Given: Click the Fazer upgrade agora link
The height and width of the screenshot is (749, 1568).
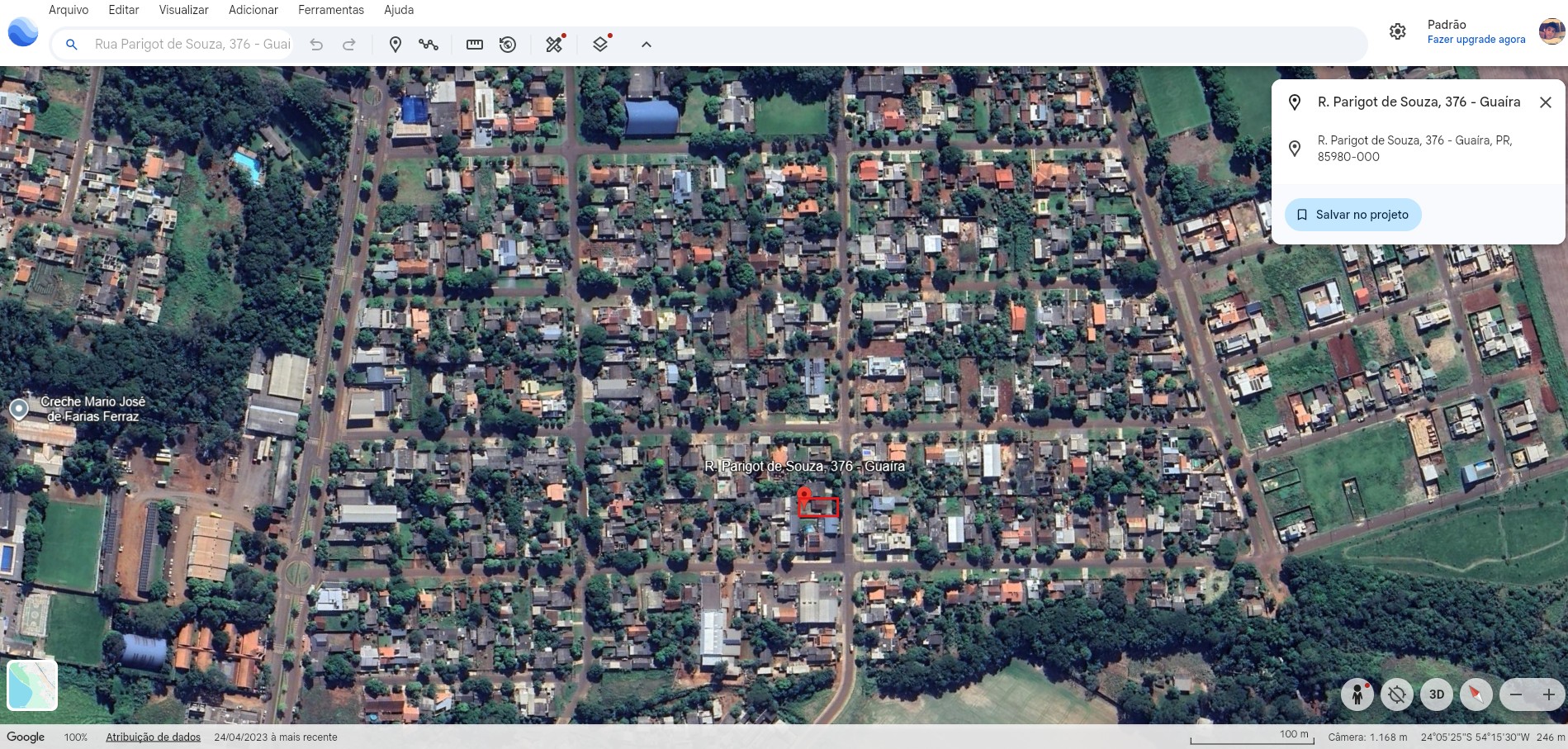Looking at the screenshot, I should point(1476,40).
